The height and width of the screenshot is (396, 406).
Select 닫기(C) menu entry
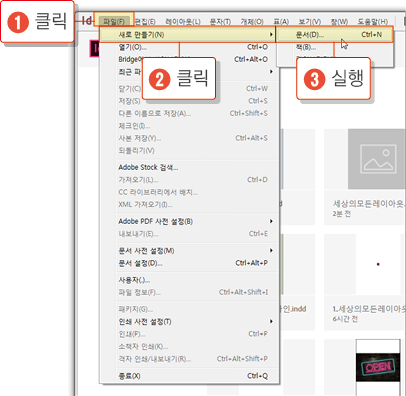click(x=189, y=89)
